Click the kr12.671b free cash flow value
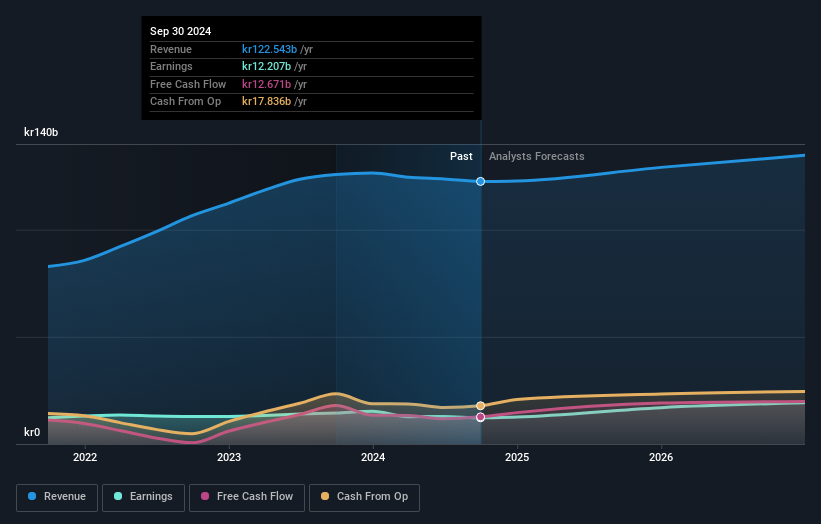The image size is (821, 524). 266,84
